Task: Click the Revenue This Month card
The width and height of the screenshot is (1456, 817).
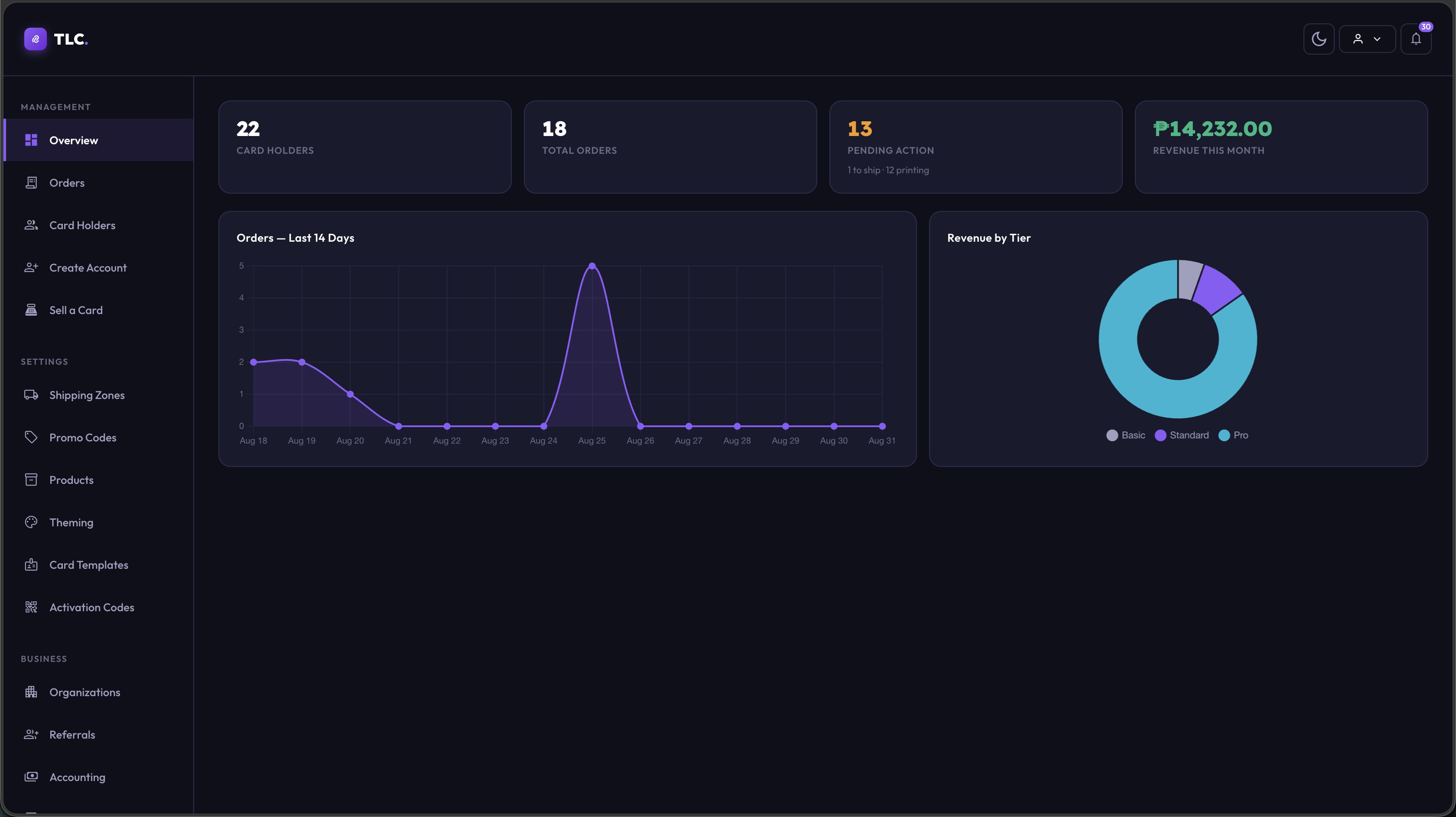Action: [x=1281, y=147]
